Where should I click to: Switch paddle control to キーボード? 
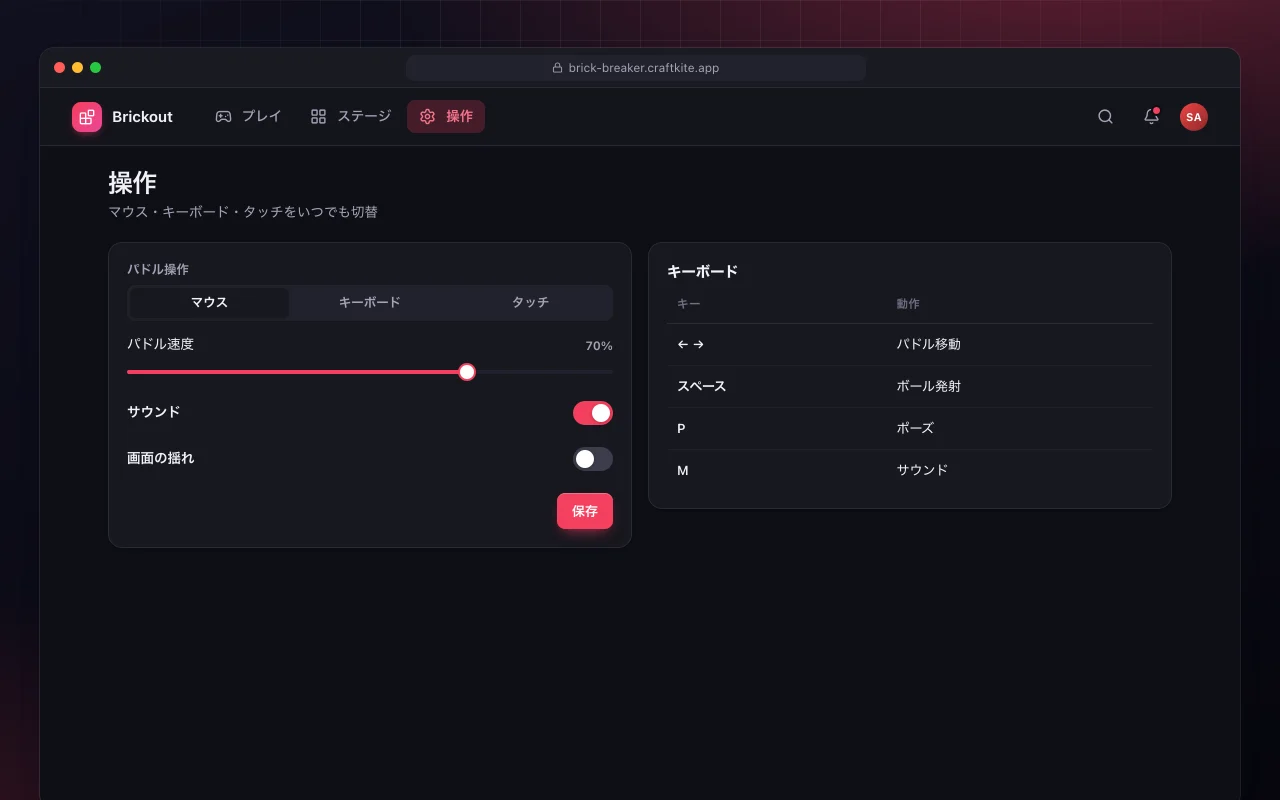(x=370, y=302)
